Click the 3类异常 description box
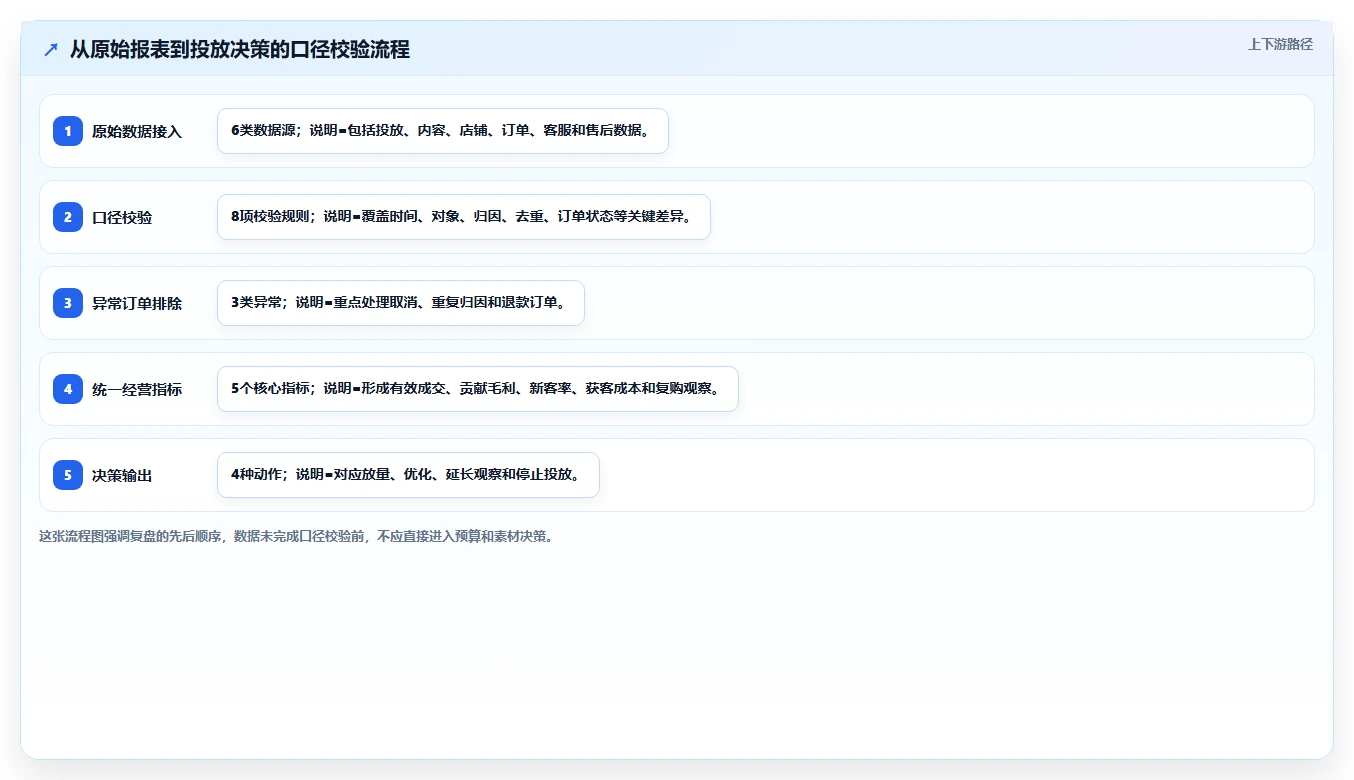The width and height of the screenshot is (1354, 780). (401, 303)
